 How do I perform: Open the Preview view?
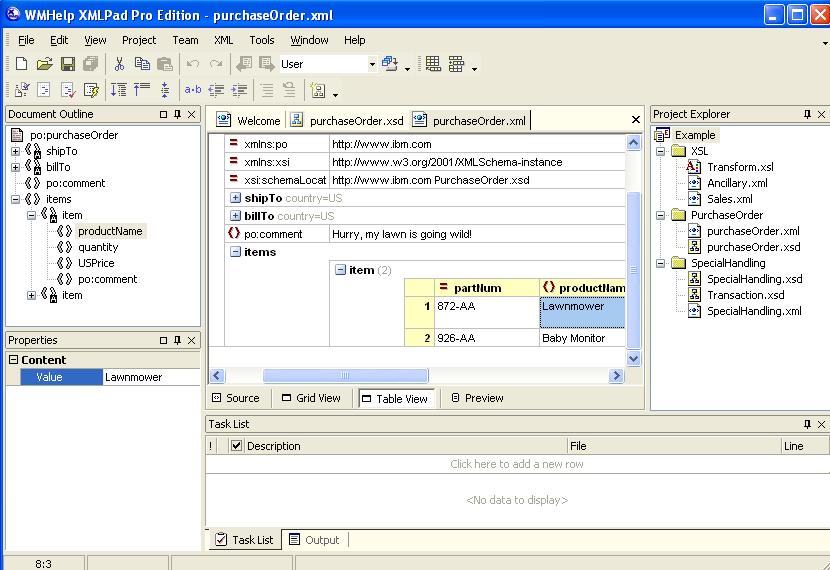coord(477,398)
